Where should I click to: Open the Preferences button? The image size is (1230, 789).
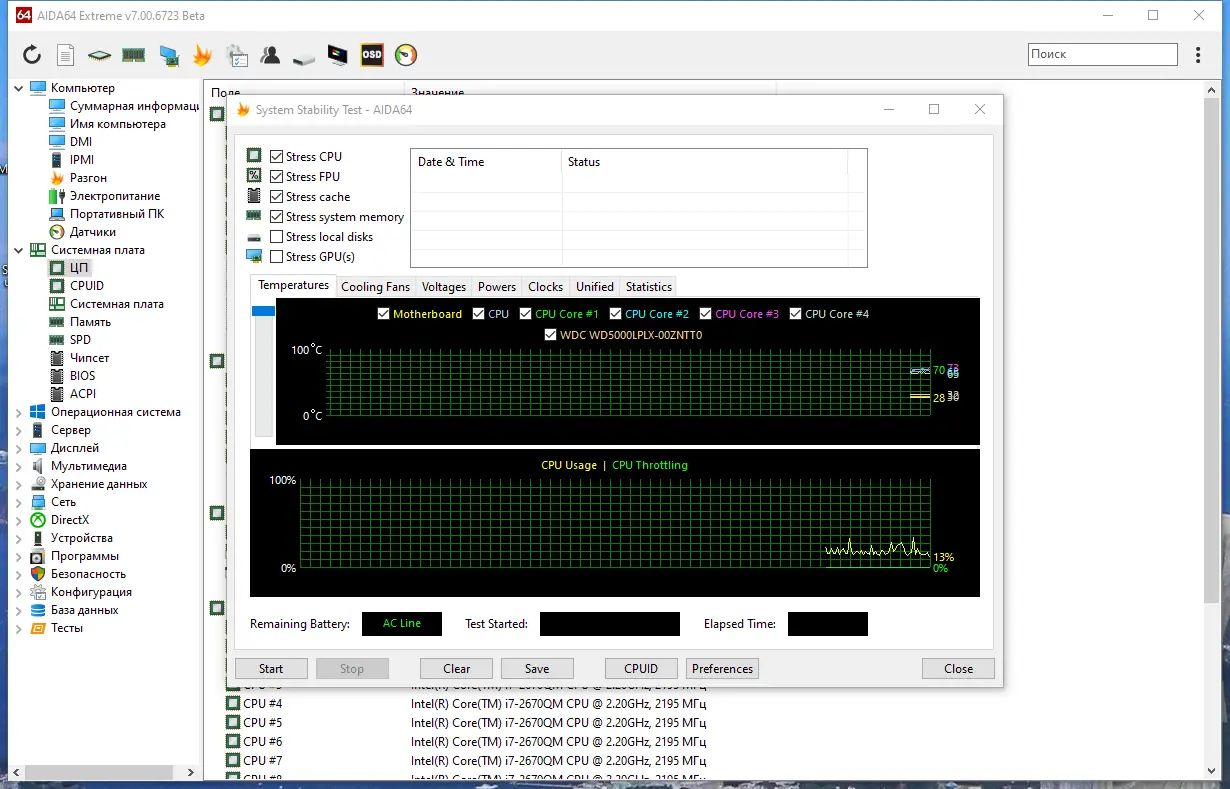722,669
